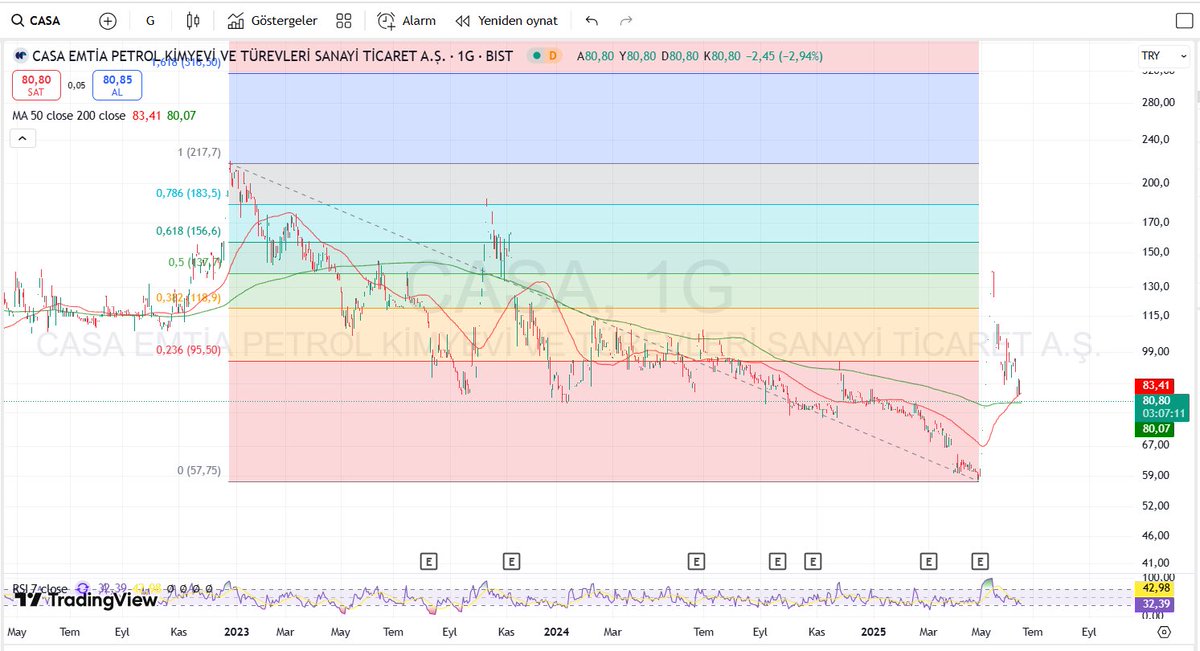This screenshot has height=651, width=1200.
Task: Click earnings E marker above Kas 2023
Action: click(x=511, y=561)
